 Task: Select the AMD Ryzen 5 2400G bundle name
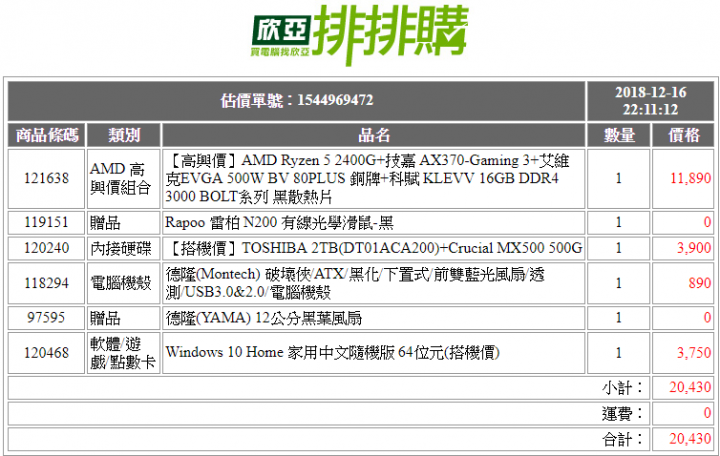pos(367,178)
